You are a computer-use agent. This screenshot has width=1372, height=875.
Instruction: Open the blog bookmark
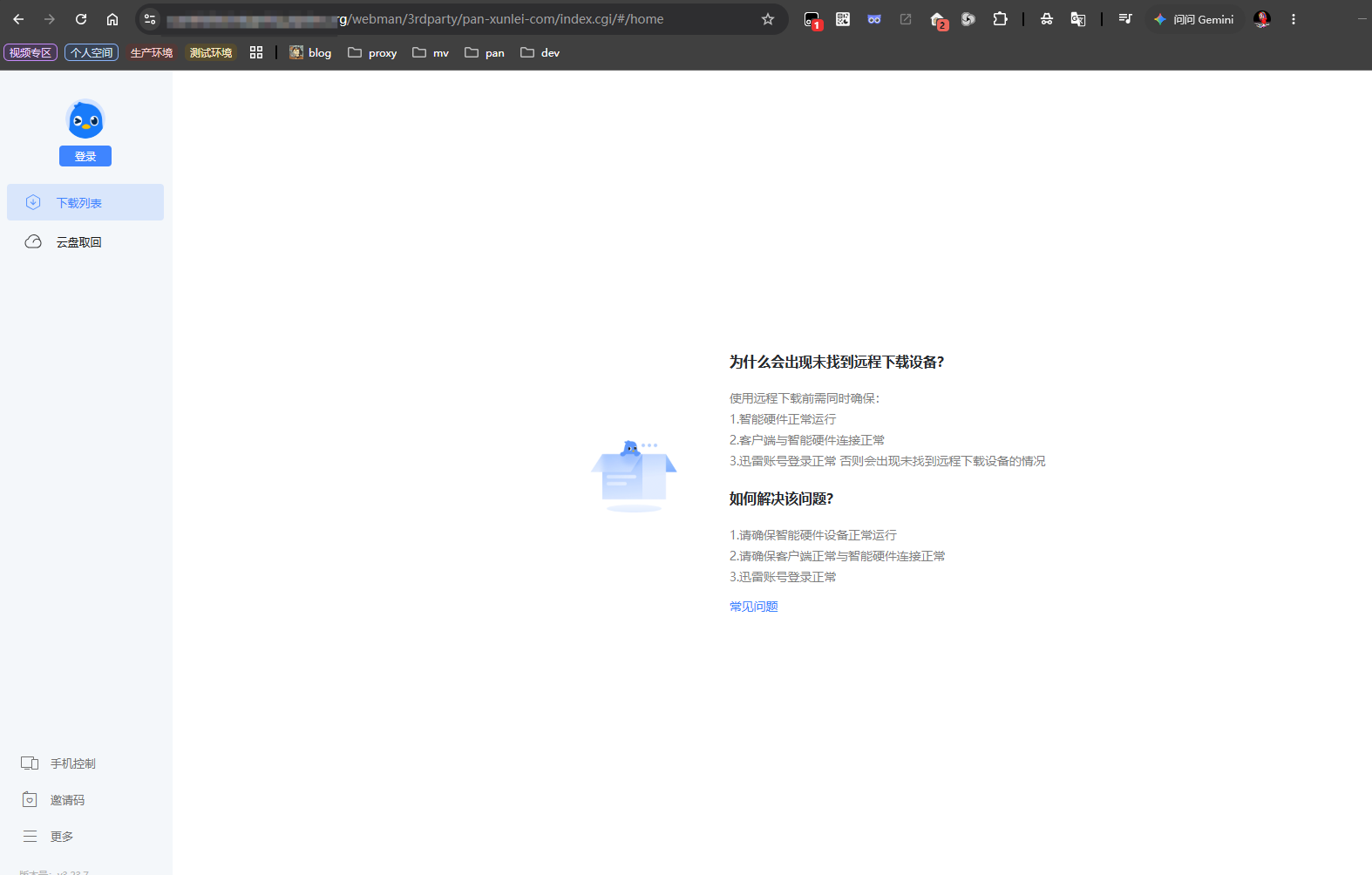click(310, 52)
